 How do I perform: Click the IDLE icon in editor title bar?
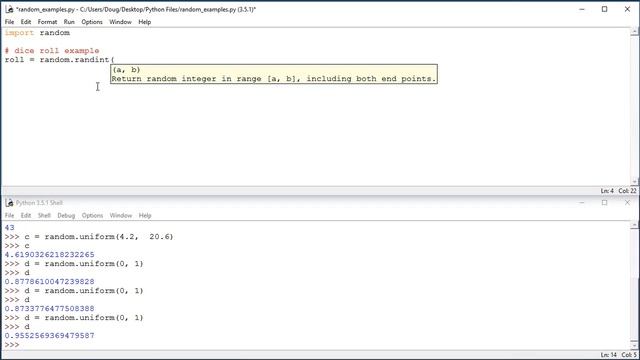[9, 9]
